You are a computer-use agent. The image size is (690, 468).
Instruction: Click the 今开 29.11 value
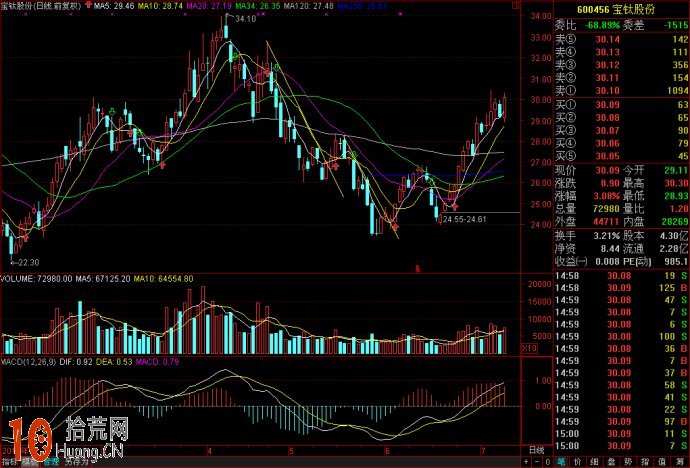pyautogui.click(x=676, y=170)
